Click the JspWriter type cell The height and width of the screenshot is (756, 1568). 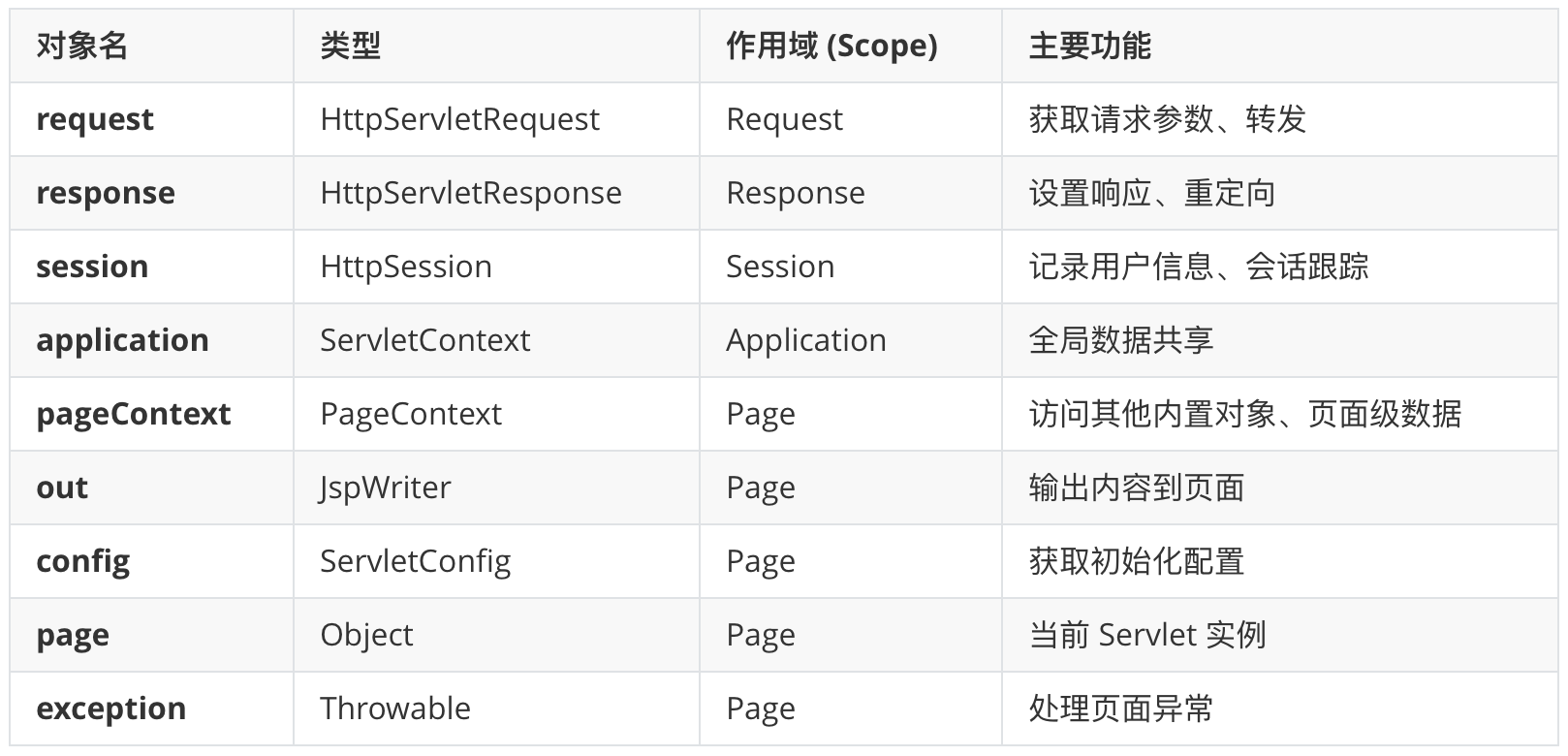click(386, 488)
